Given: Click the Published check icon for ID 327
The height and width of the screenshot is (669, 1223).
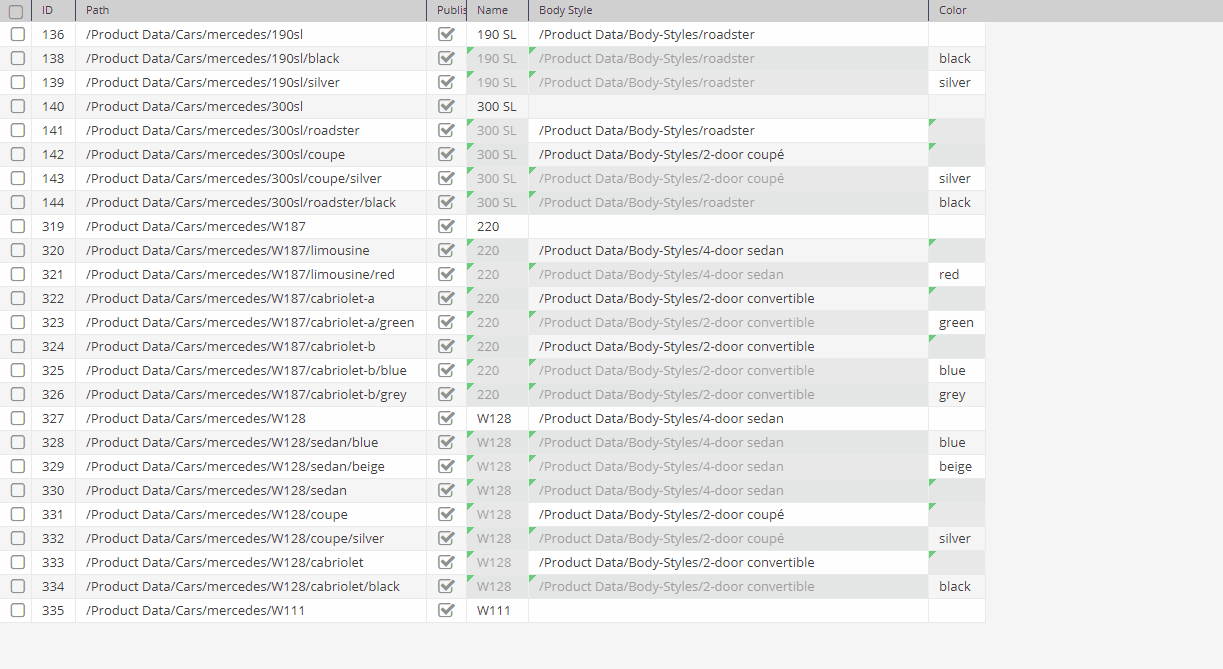Looking at the screenshot, I should [x=446, y=418].
